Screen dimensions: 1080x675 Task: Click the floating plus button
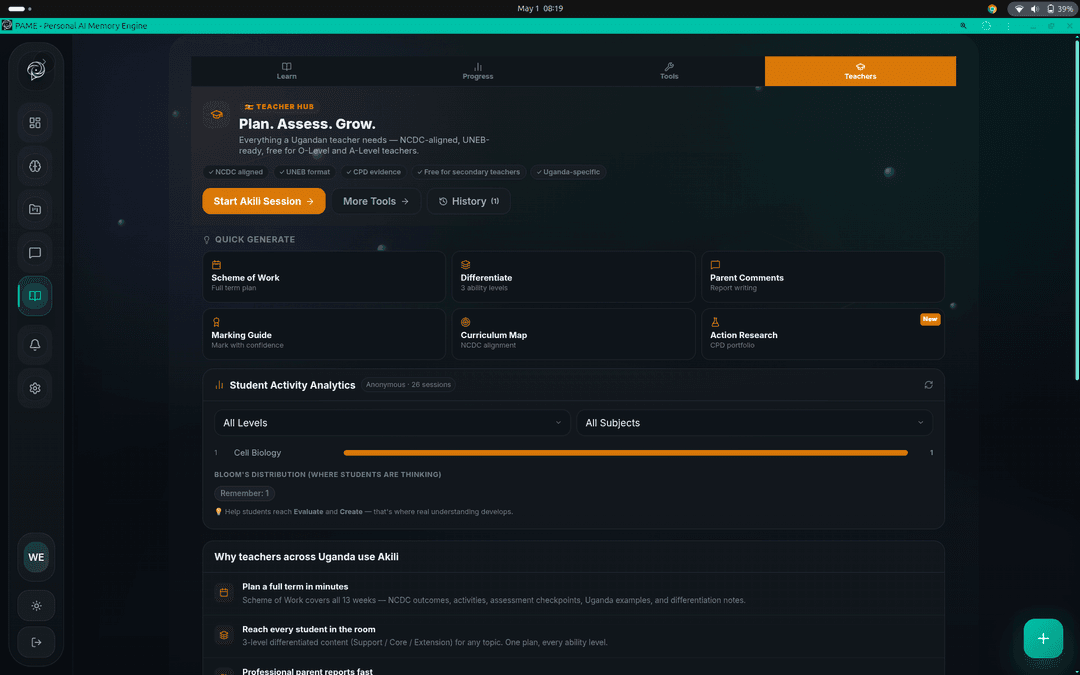coord(1043,638)
